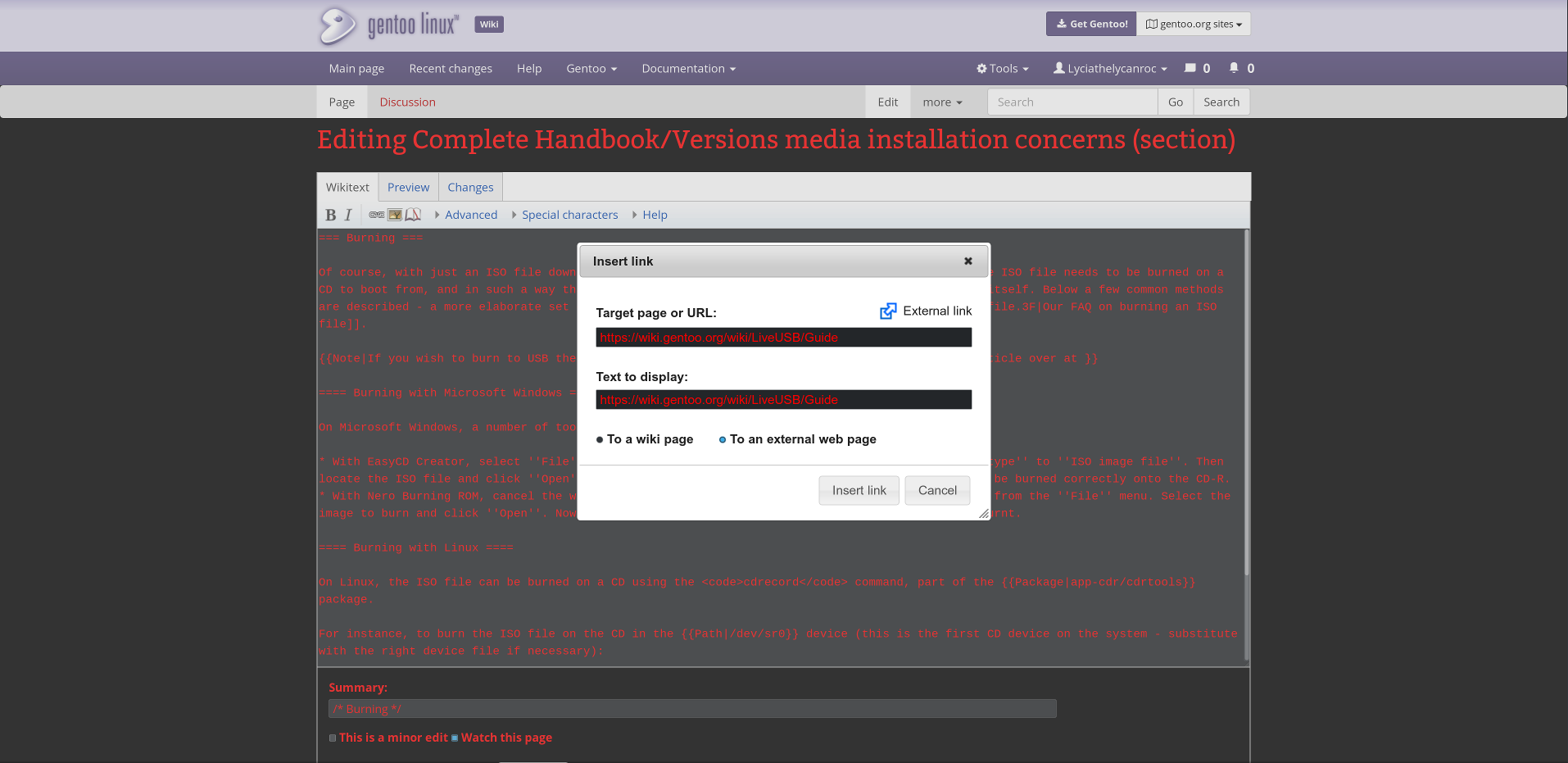The image size is (1568, 763).
Task: Open the more actions dropdown
Action: pyautogui.click(x=942, y=102)
